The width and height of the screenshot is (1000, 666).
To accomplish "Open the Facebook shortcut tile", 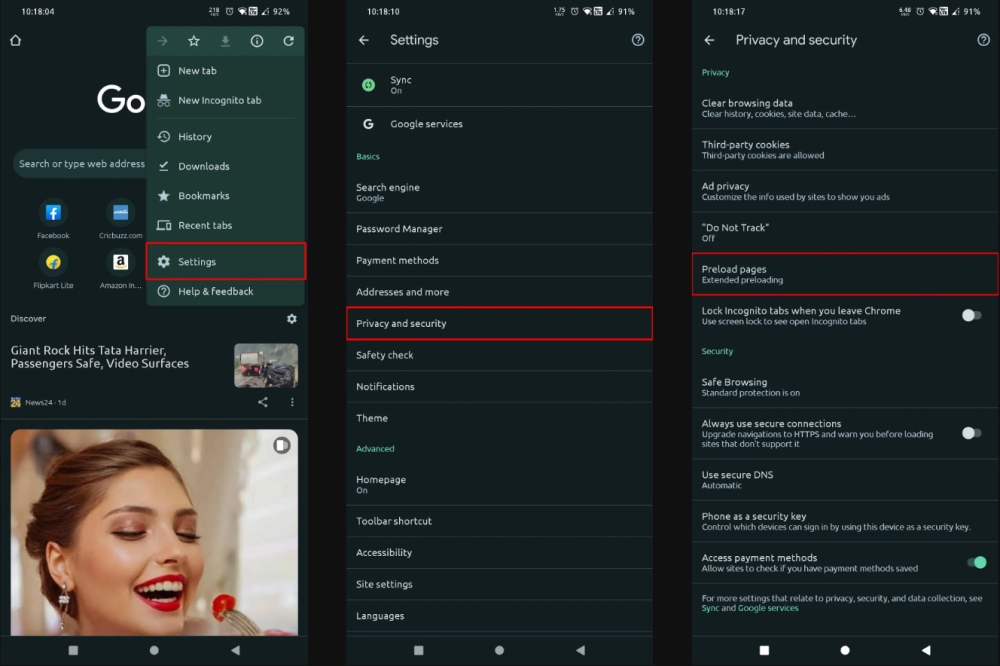I will [53, 213].
